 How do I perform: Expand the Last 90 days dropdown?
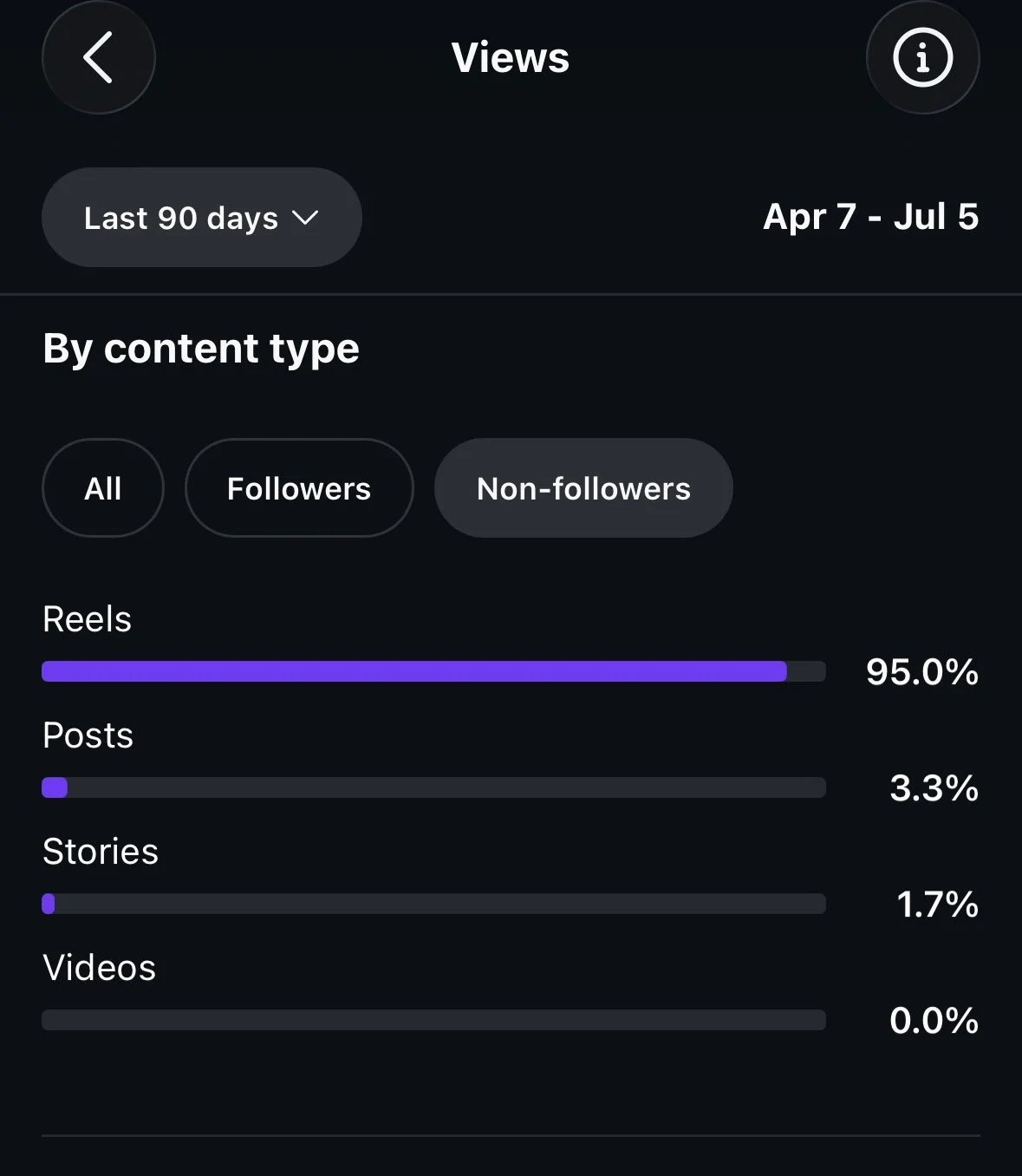tap(202, 218)
